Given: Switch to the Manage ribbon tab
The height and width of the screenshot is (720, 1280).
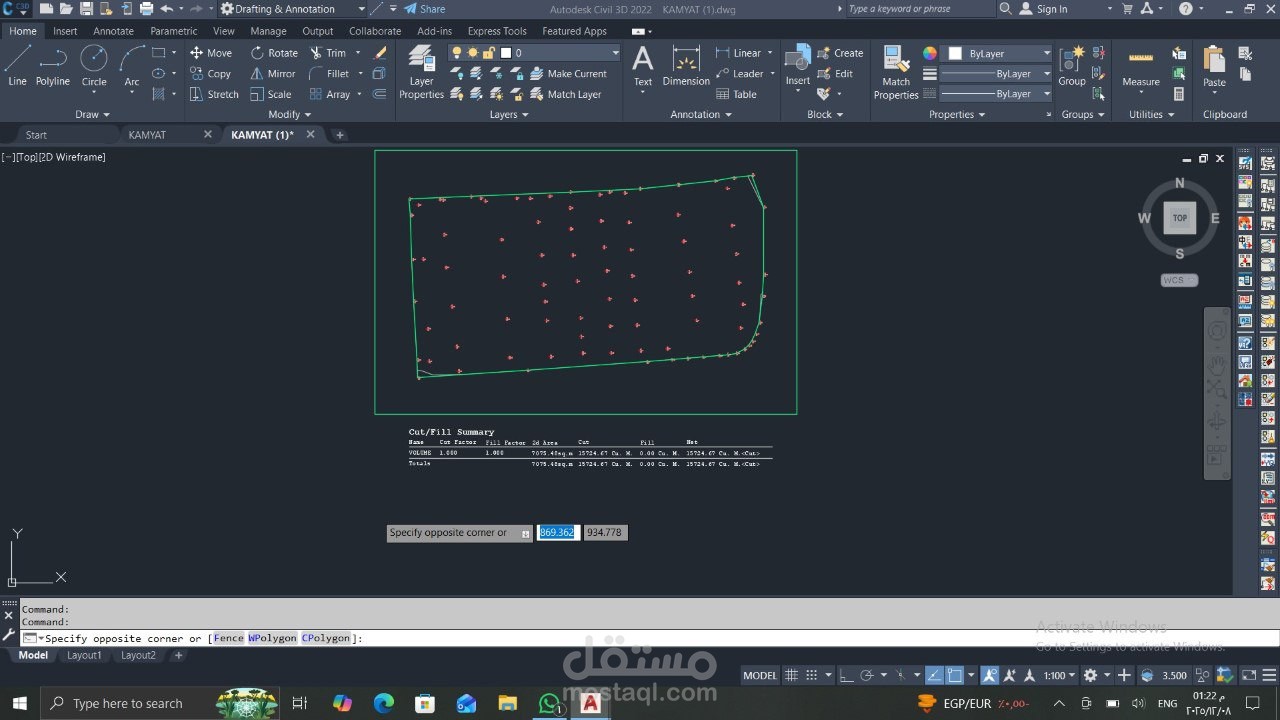Looking at the screenshot, I should [x=268, y=31].
